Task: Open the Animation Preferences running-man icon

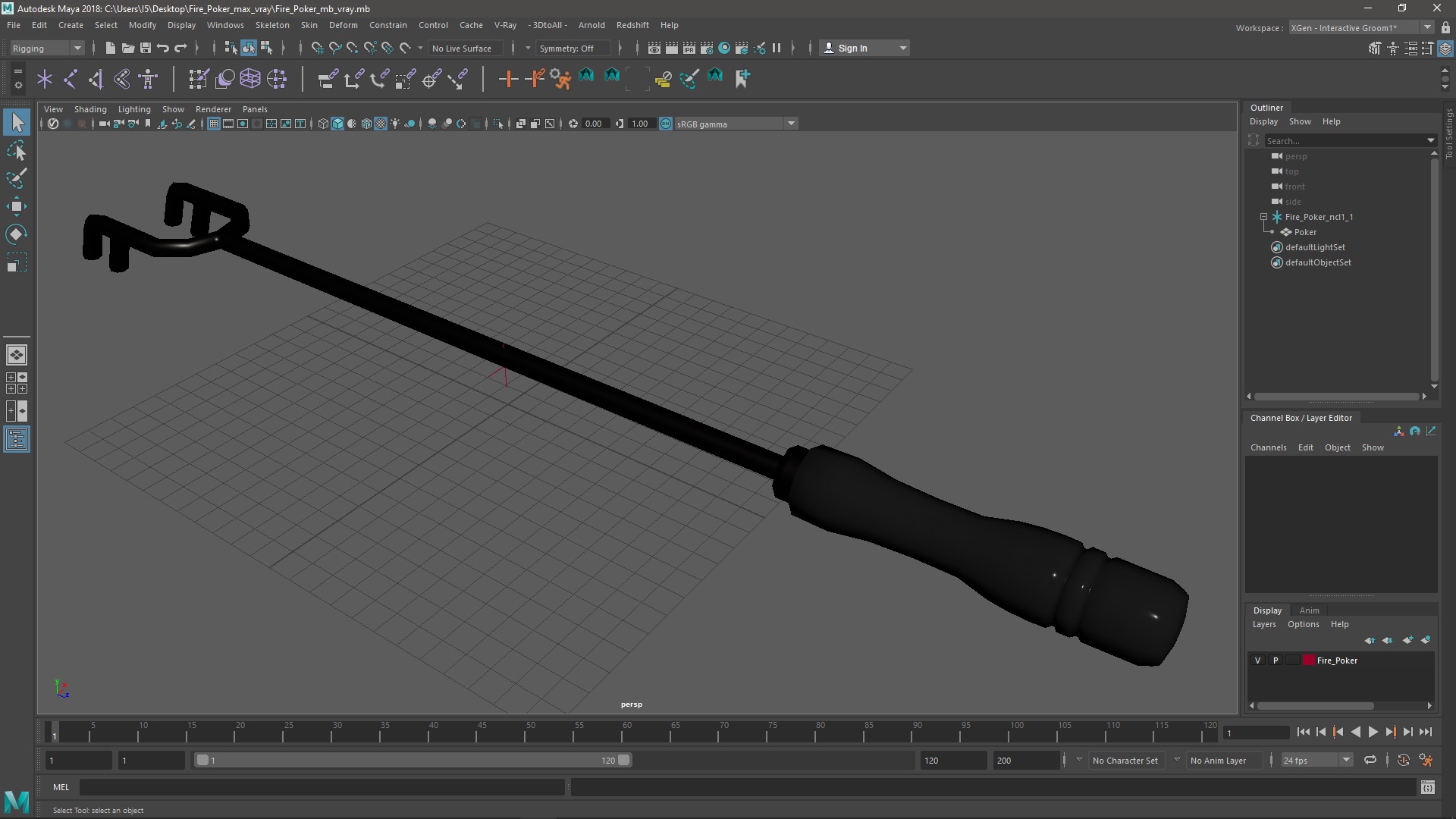Action: click(1426, 760)
